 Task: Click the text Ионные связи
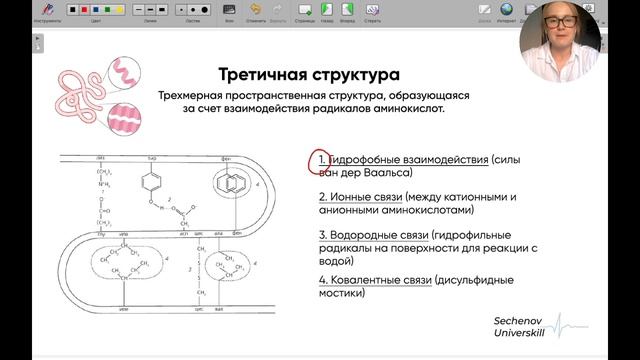point(366,197)
